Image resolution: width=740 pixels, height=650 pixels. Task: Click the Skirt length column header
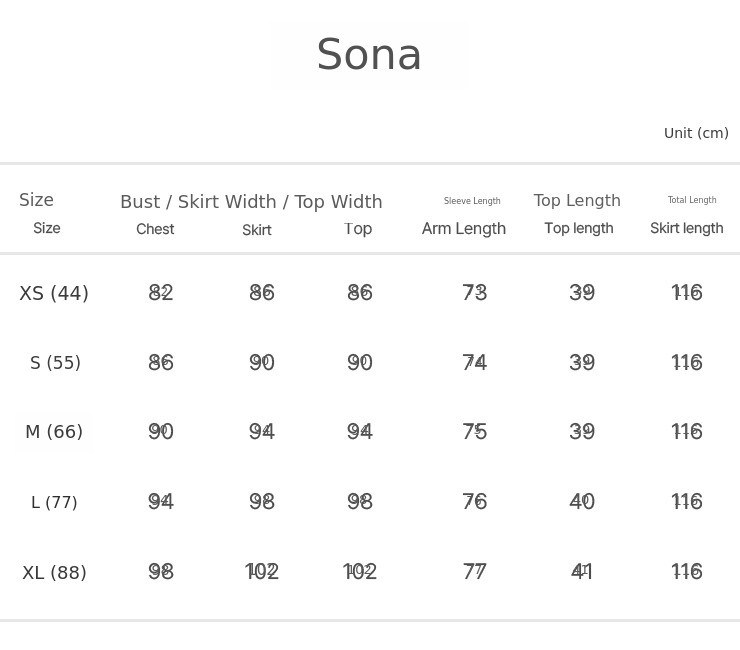(x=686, y=228)
